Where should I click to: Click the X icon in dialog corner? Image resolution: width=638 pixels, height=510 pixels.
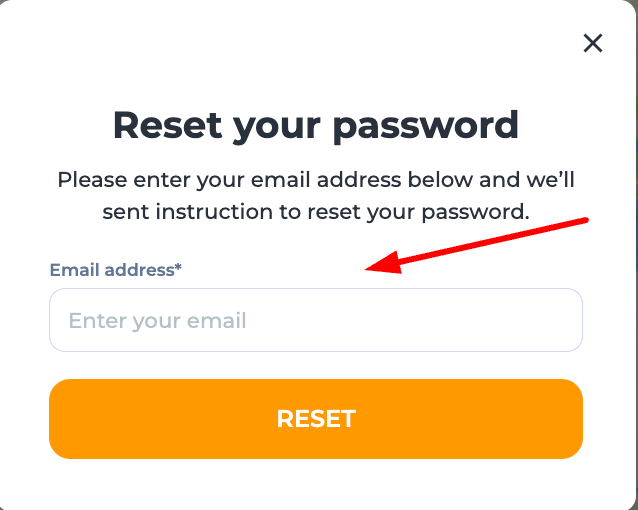point(593,43)
